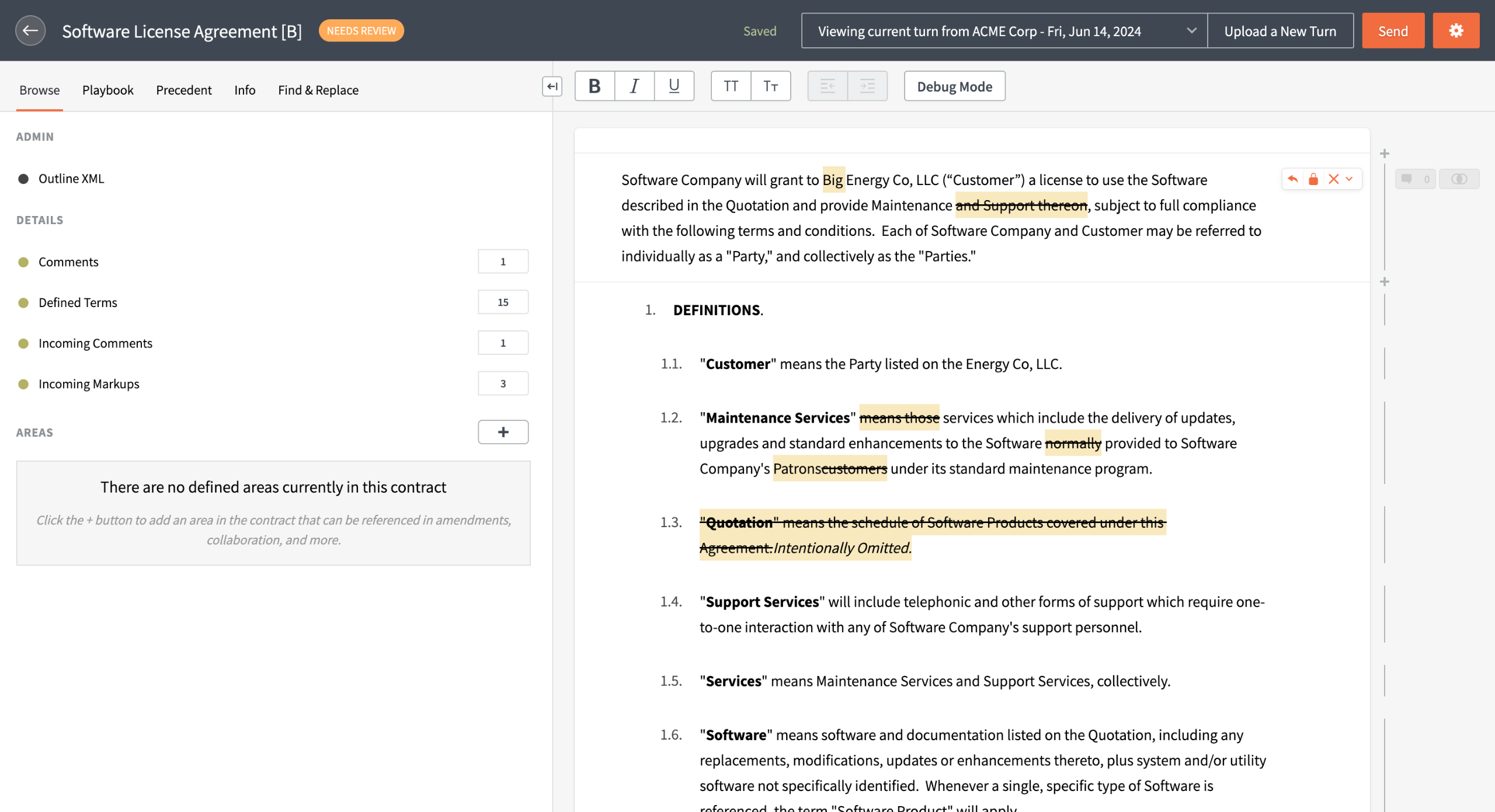Lock the intro paragraph with the padlock icon

(x=1313, y=179)
